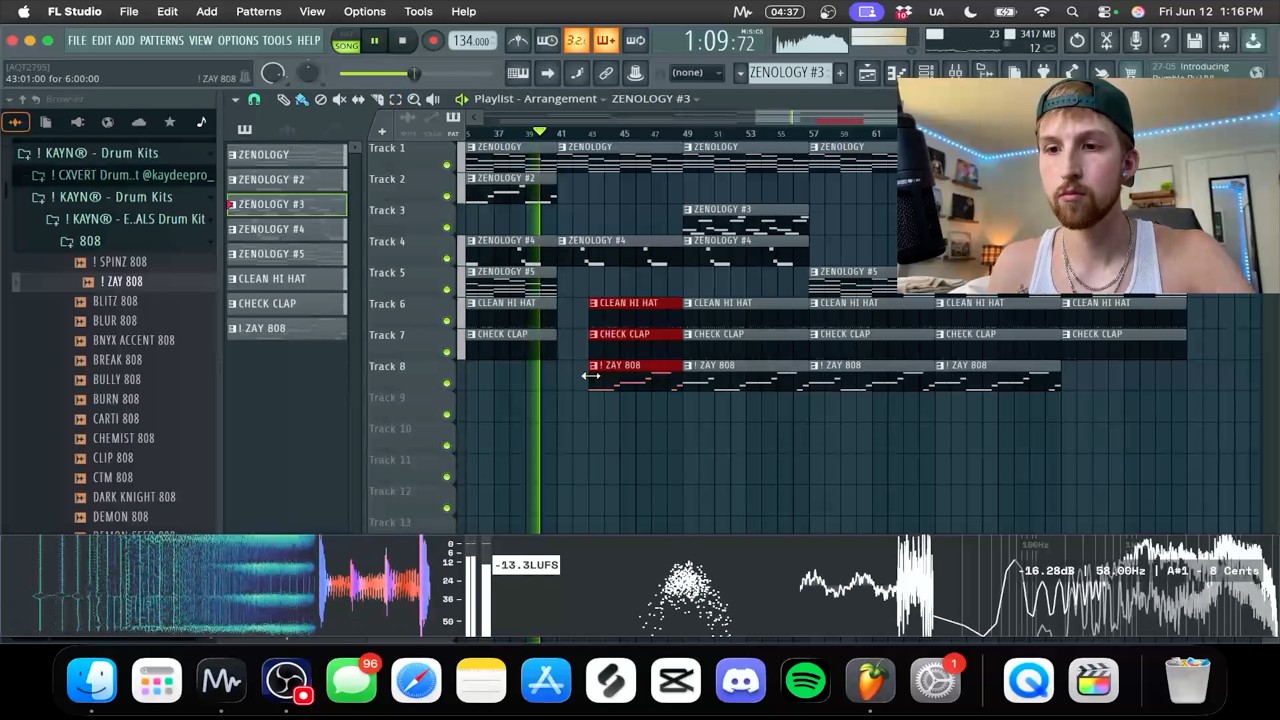Image resolution: width=1280 pixels, height=720 pixels.
Task: Select the zoom magnifier tool in playlist
Action: pos(414,99)
